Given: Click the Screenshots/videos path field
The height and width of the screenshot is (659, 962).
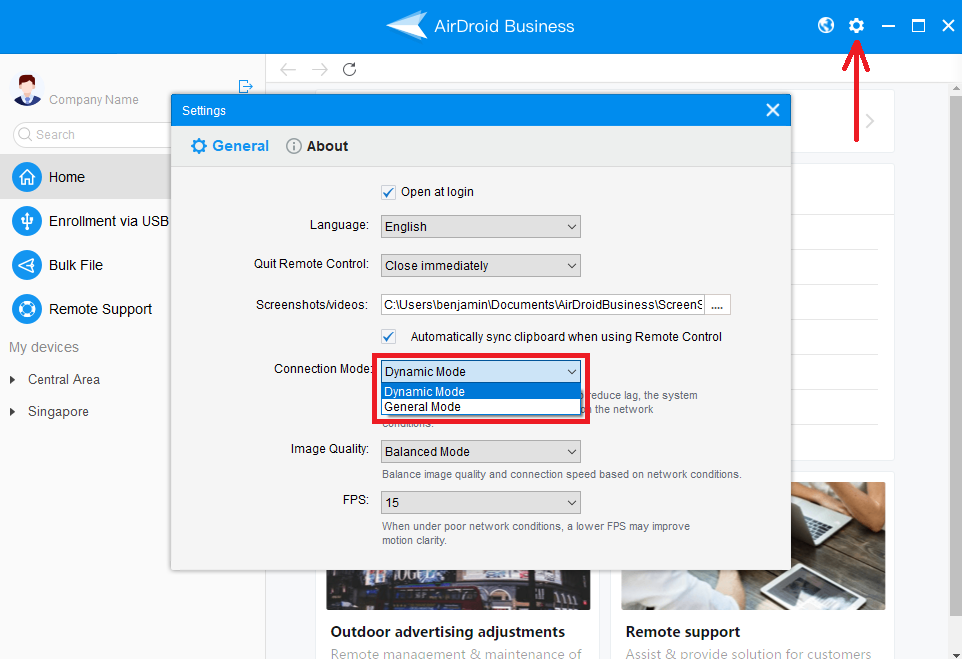Looking at the screenshot, I should pyautogui.click(x=542, y=305).
